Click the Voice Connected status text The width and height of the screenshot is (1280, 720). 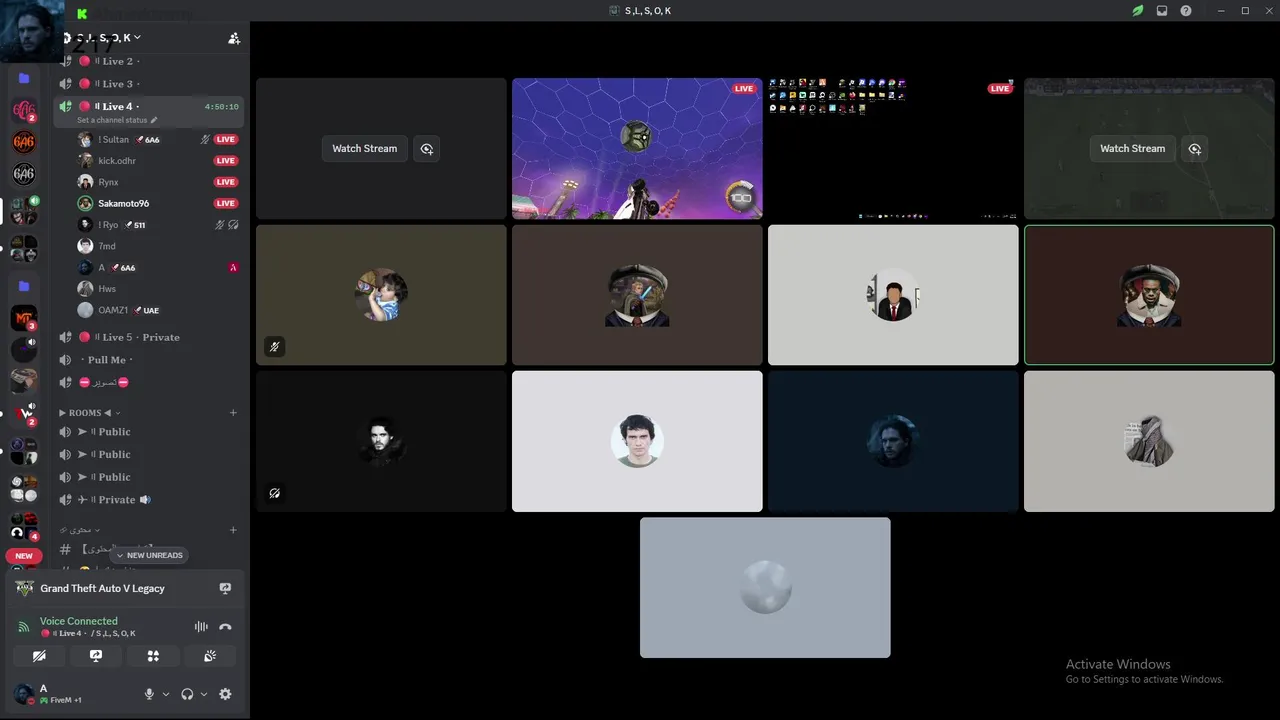[79, 621]
